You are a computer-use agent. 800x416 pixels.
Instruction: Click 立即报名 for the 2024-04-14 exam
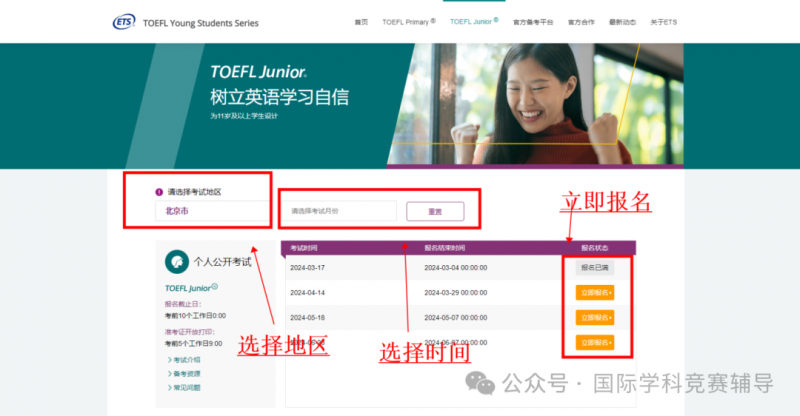coord(595,292)
